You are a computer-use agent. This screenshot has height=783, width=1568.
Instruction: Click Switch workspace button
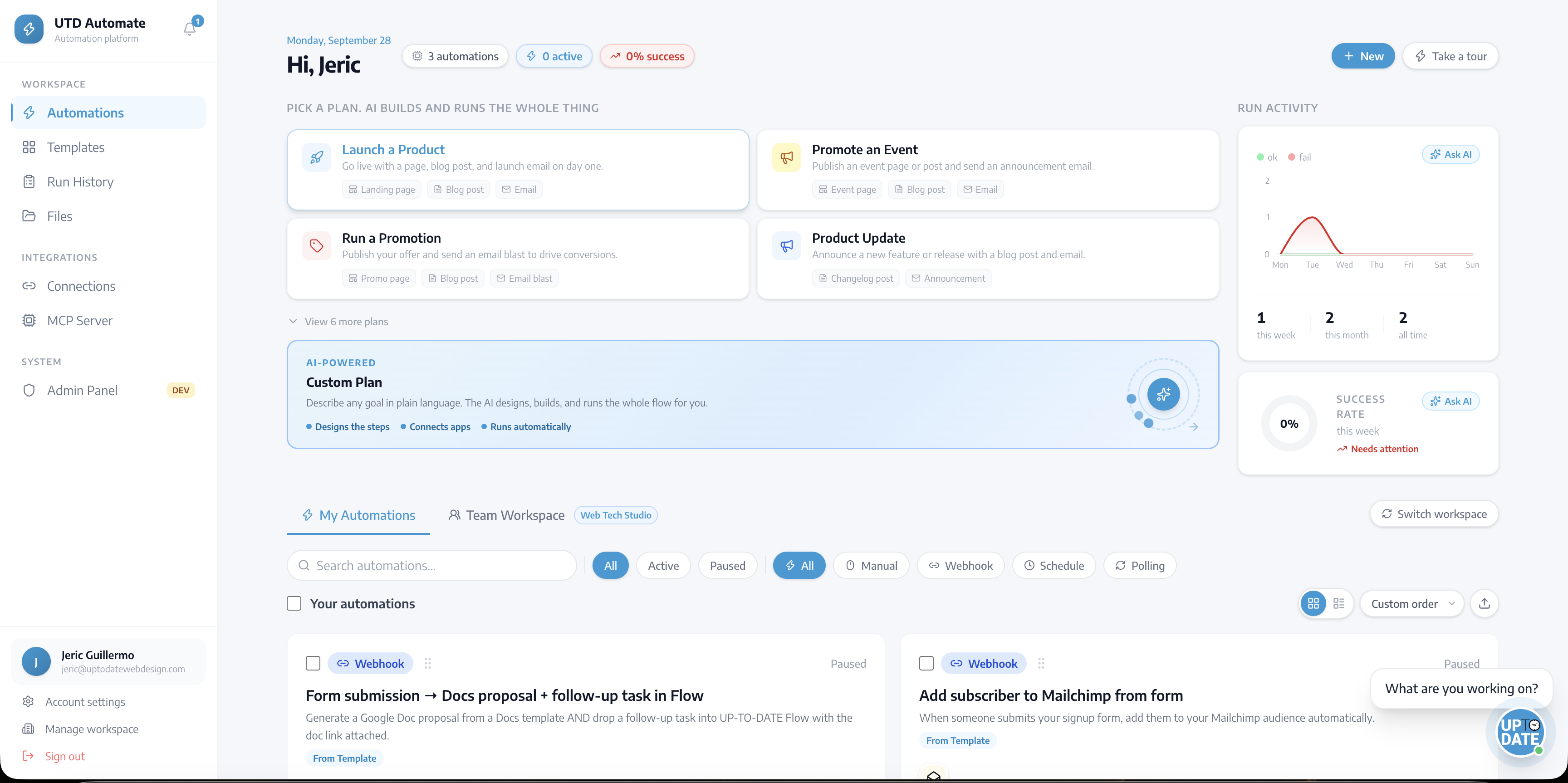pos(1434,514)
